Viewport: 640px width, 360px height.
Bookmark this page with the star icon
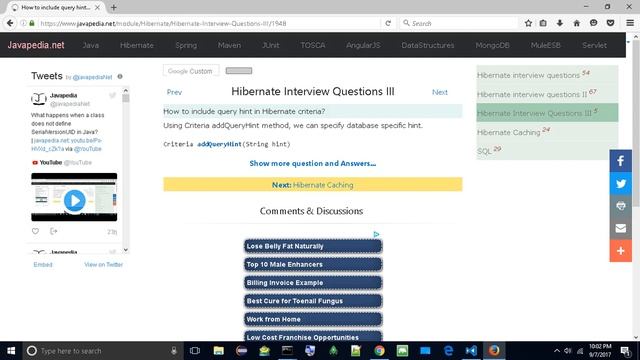tap(528, 23)
